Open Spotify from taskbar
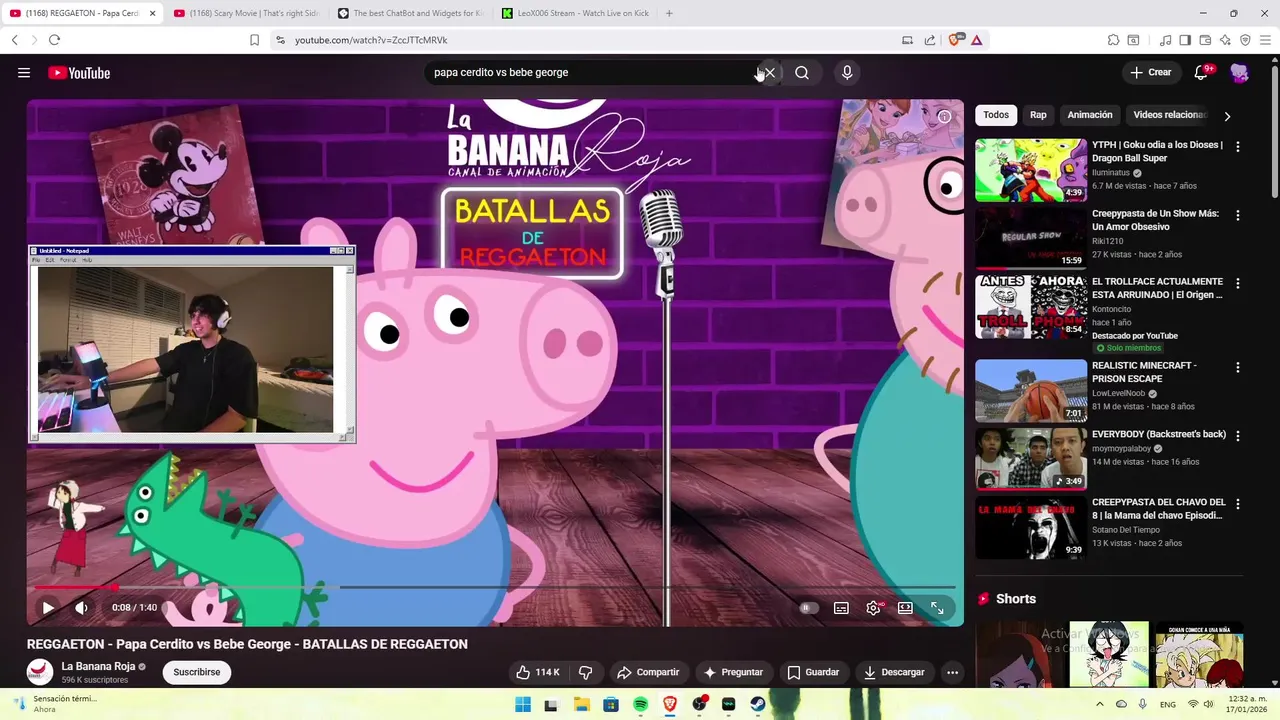The width and height of the screenshot is (1280, 720). tap(640, 705)
